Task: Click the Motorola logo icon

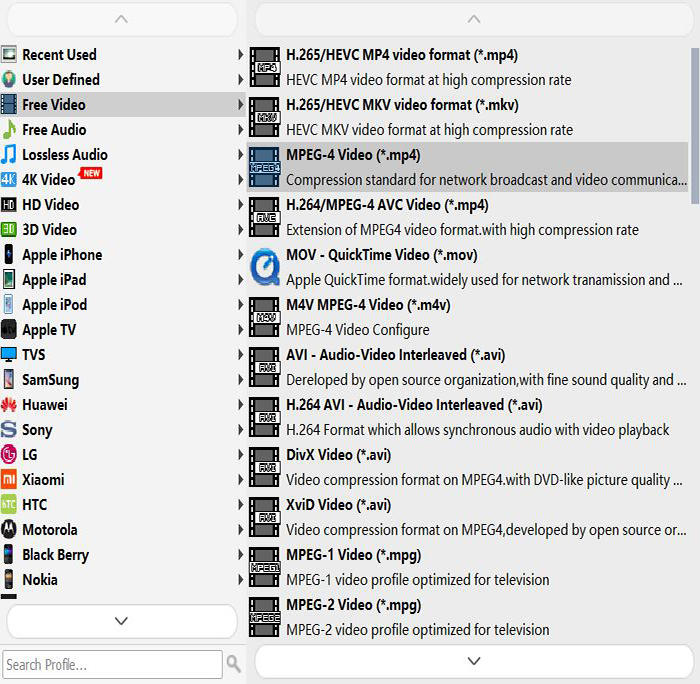Action: click(9, 530)
